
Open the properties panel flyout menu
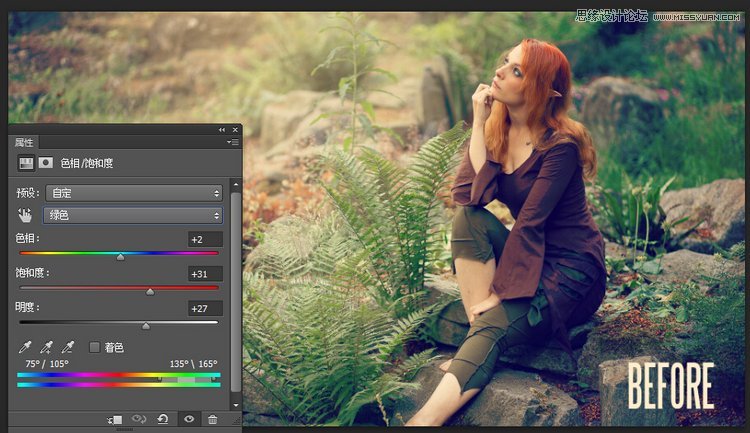click(x=232, y=143)
